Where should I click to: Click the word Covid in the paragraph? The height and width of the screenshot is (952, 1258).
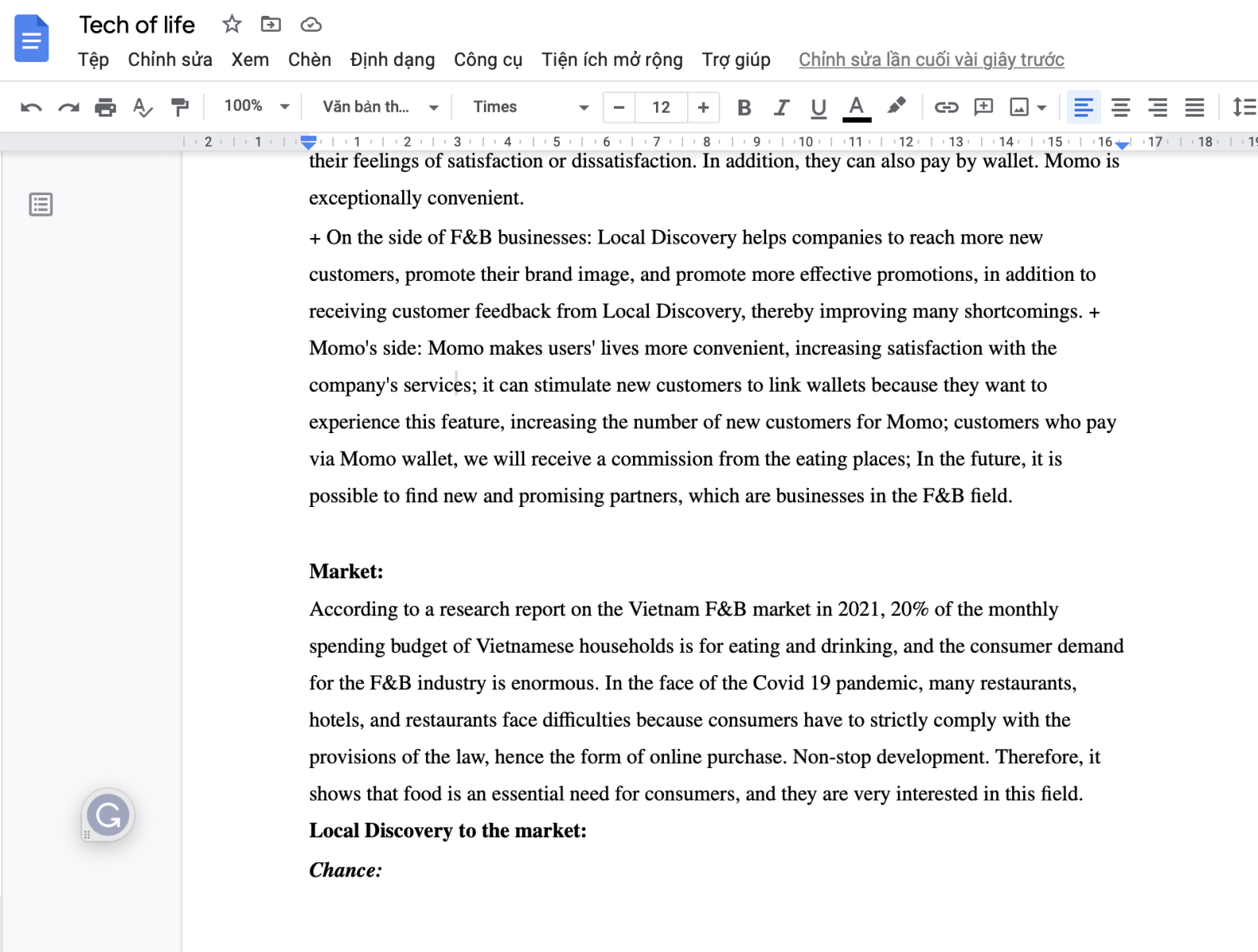click(777, 683)
